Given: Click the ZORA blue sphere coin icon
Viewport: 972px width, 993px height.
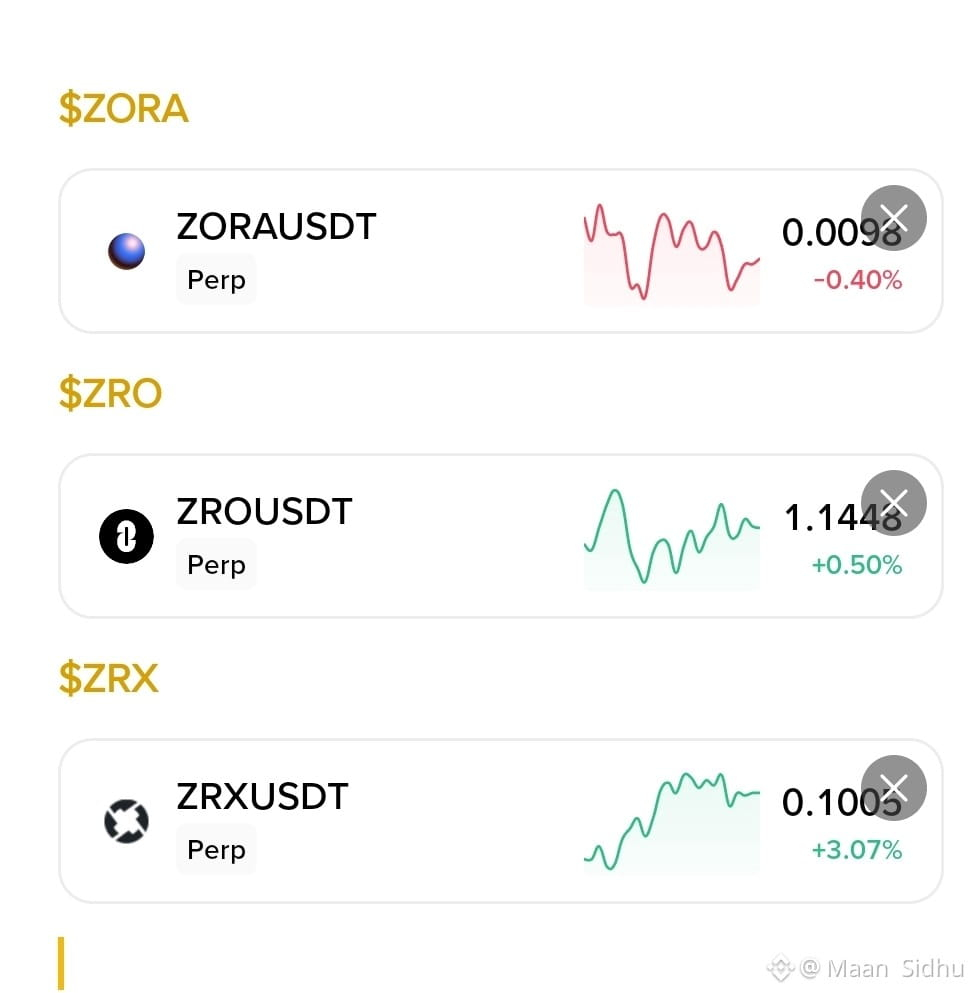Looking at the screenshot, I should 126,251.
